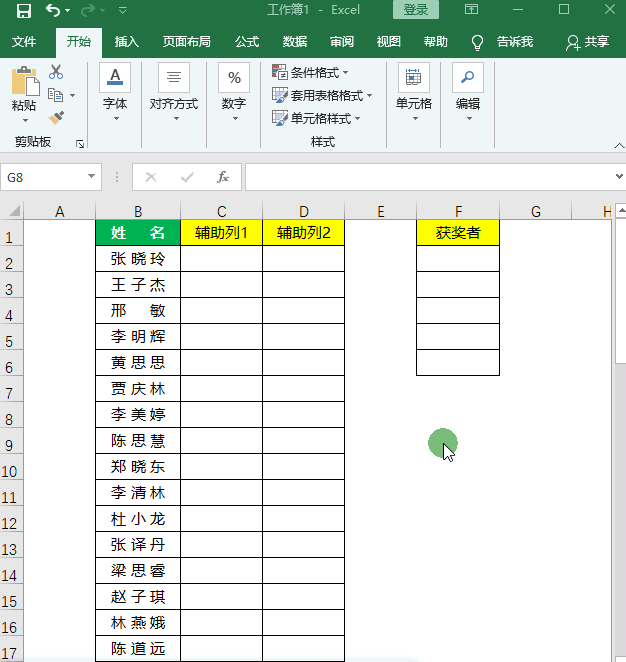
Task: Click the 获奖者 header cell
Action: [x=458, y=233]
